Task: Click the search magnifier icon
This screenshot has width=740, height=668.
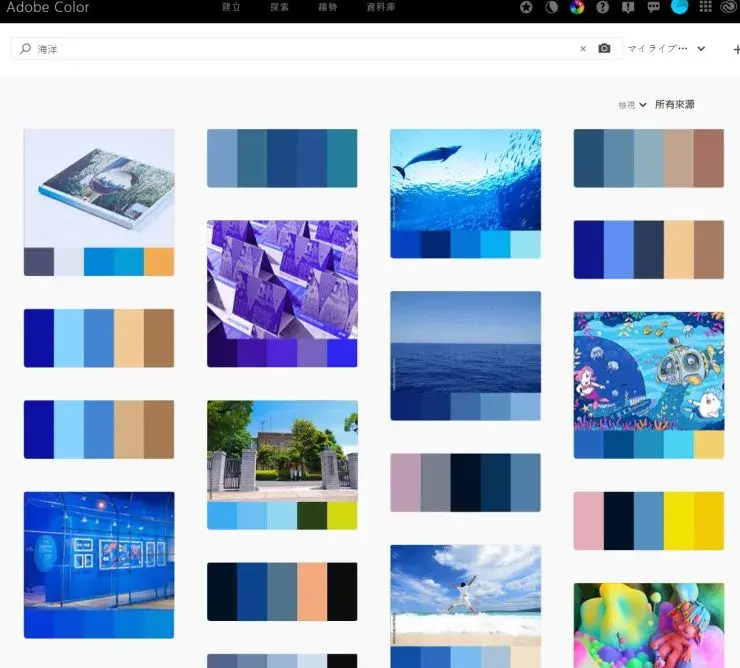Action: pyautogui.click(x=25, y=49)
